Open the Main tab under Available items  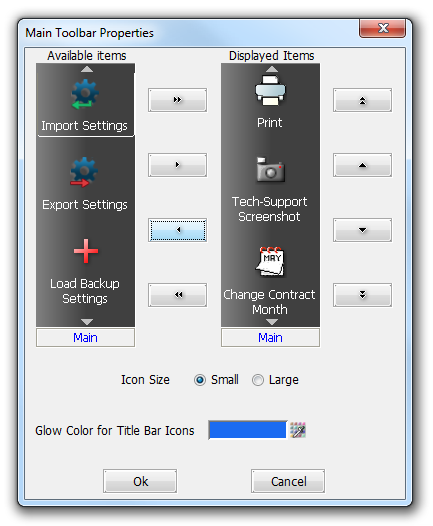(x=86, y=337)
